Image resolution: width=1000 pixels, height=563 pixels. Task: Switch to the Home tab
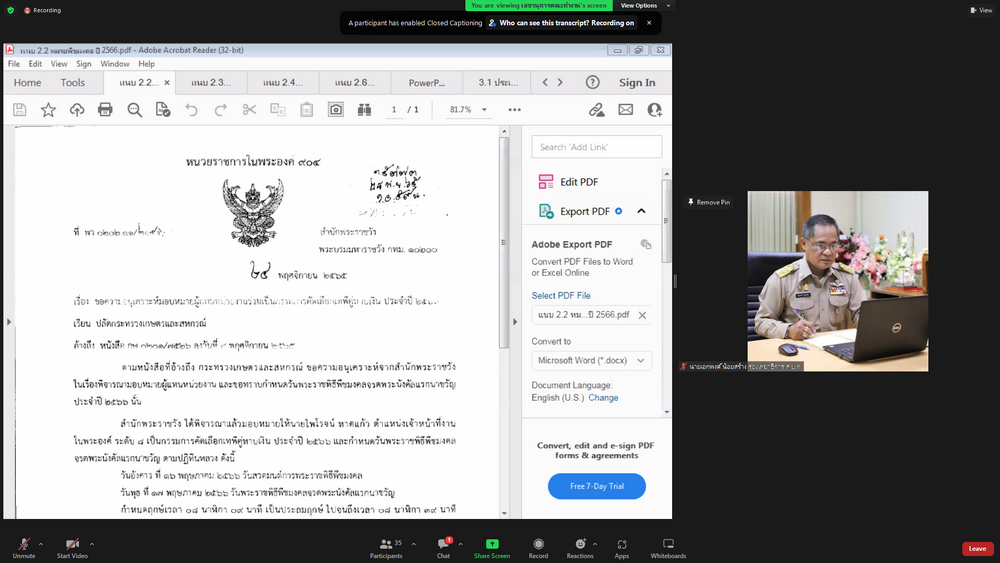[27, 82]
